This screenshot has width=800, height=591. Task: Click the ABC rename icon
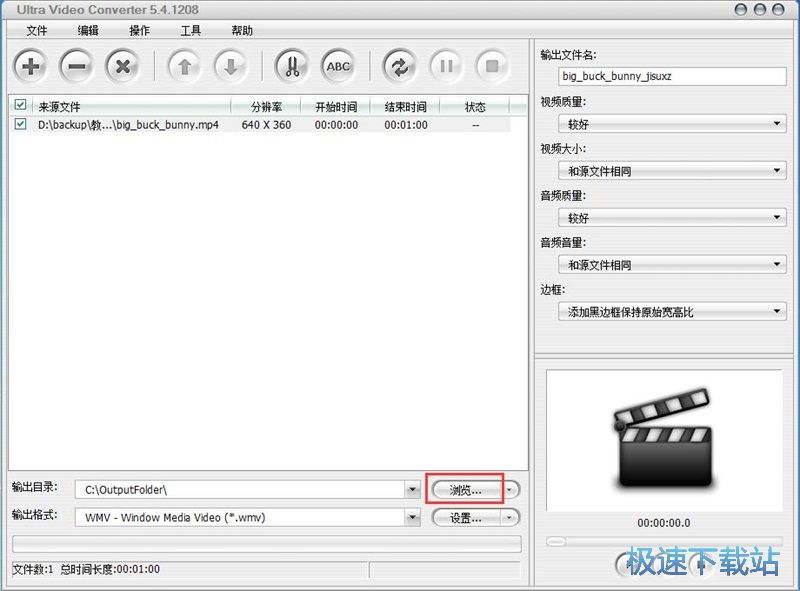click(x=338, y=66)
